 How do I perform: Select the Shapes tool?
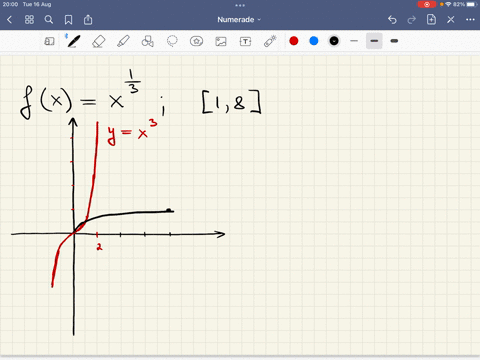(148, 41)
